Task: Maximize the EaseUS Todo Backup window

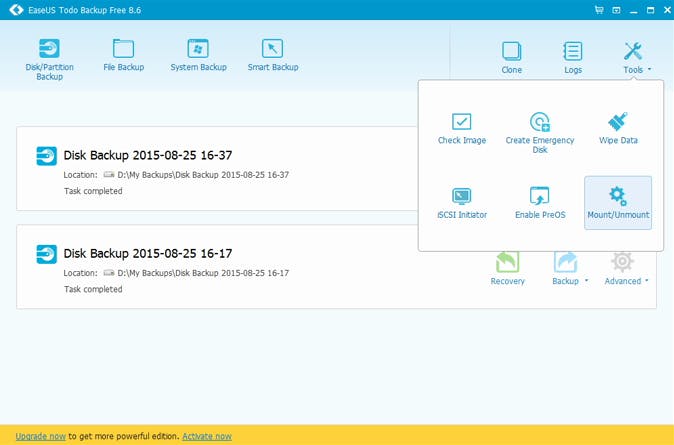Action: click(650, 10)
